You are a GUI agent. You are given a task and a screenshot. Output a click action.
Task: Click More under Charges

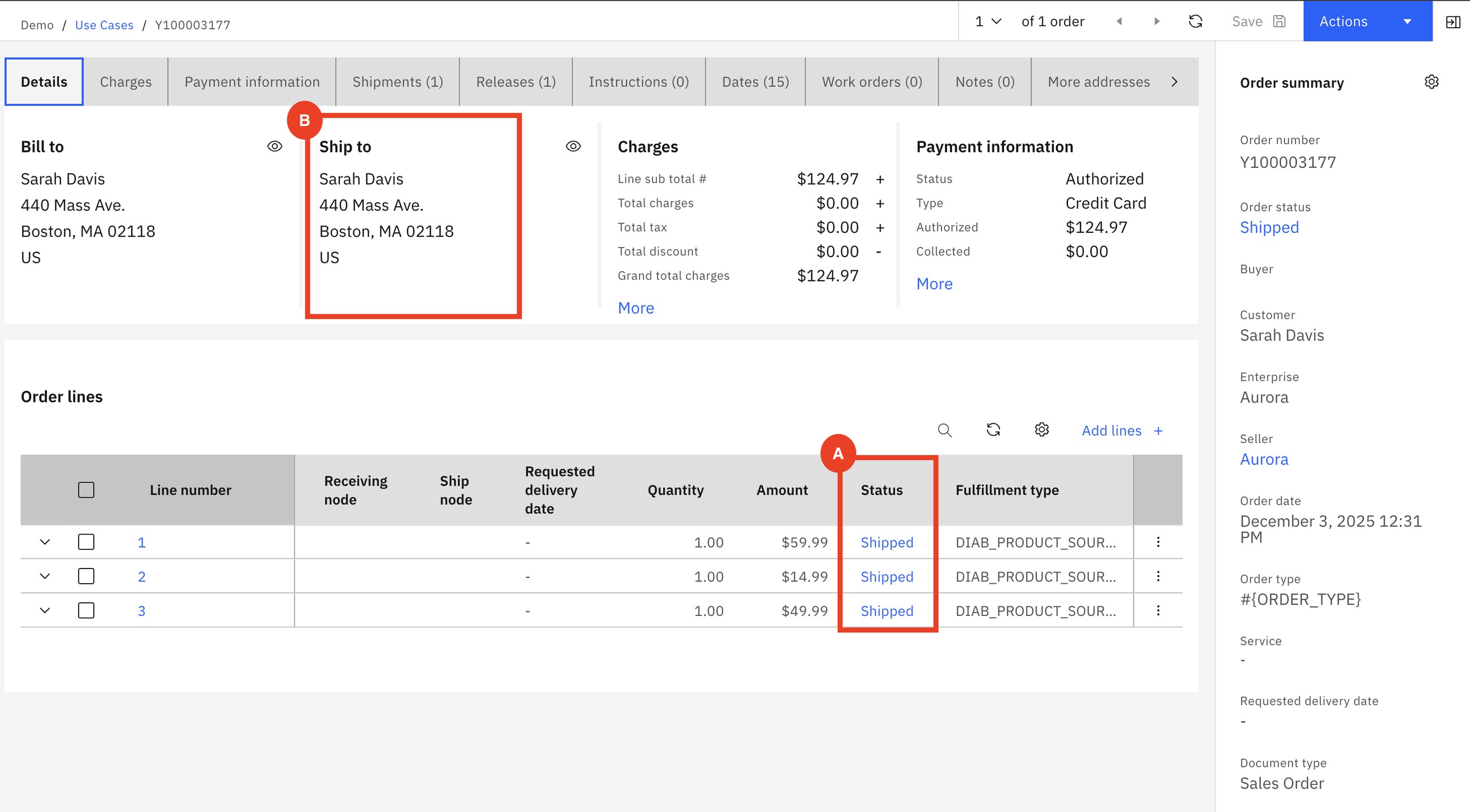[635, 308]
